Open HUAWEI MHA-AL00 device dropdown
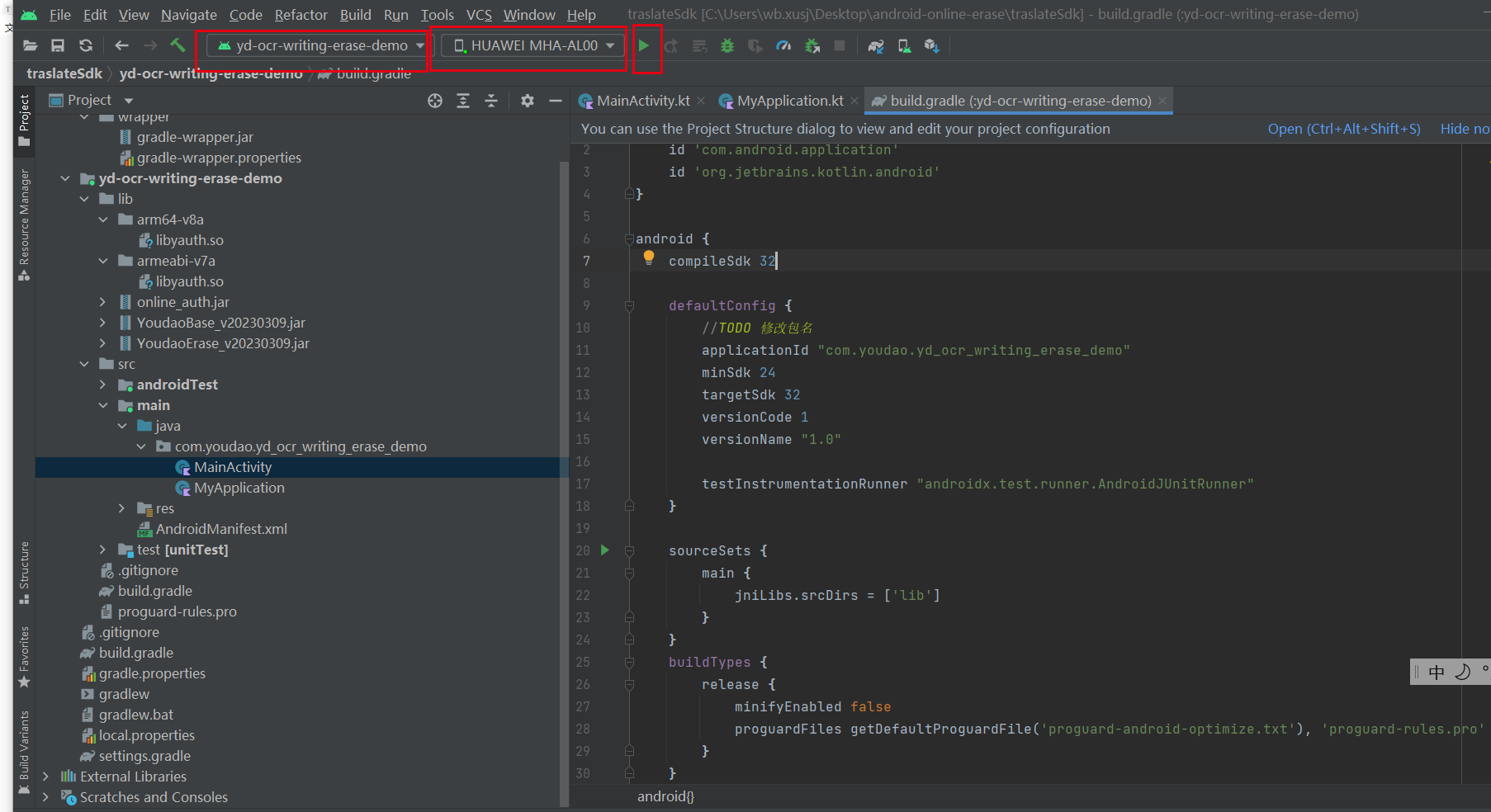 (534, 46)
